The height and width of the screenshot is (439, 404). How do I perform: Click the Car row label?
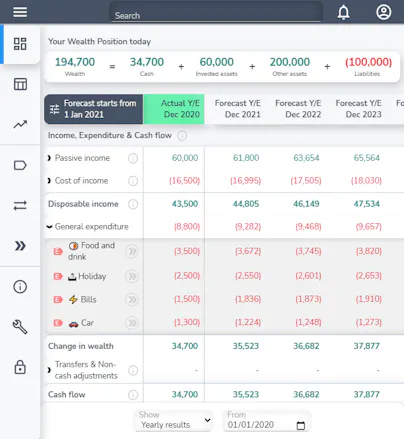(81, 323)
